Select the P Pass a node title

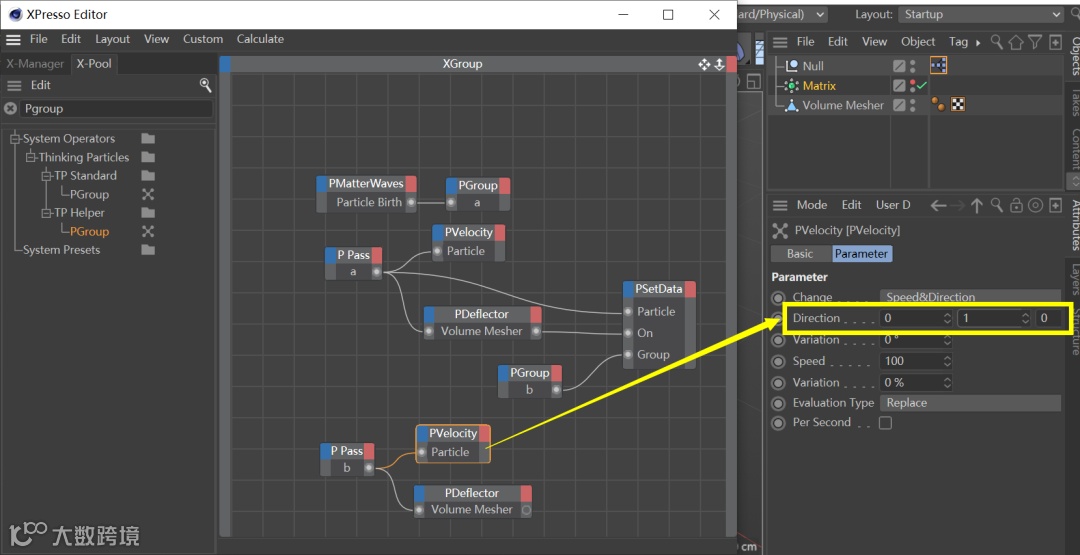point(353,255)
